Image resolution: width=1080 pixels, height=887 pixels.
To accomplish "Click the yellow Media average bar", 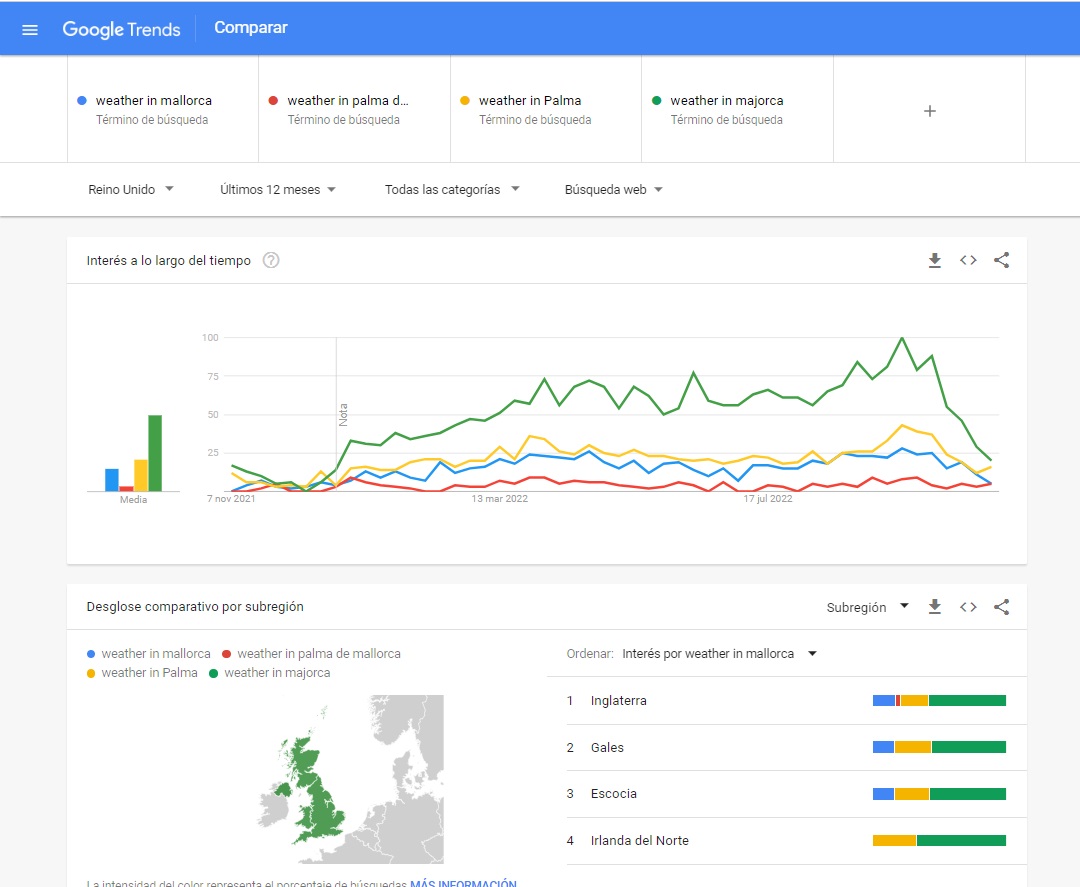I will (141, 475).
